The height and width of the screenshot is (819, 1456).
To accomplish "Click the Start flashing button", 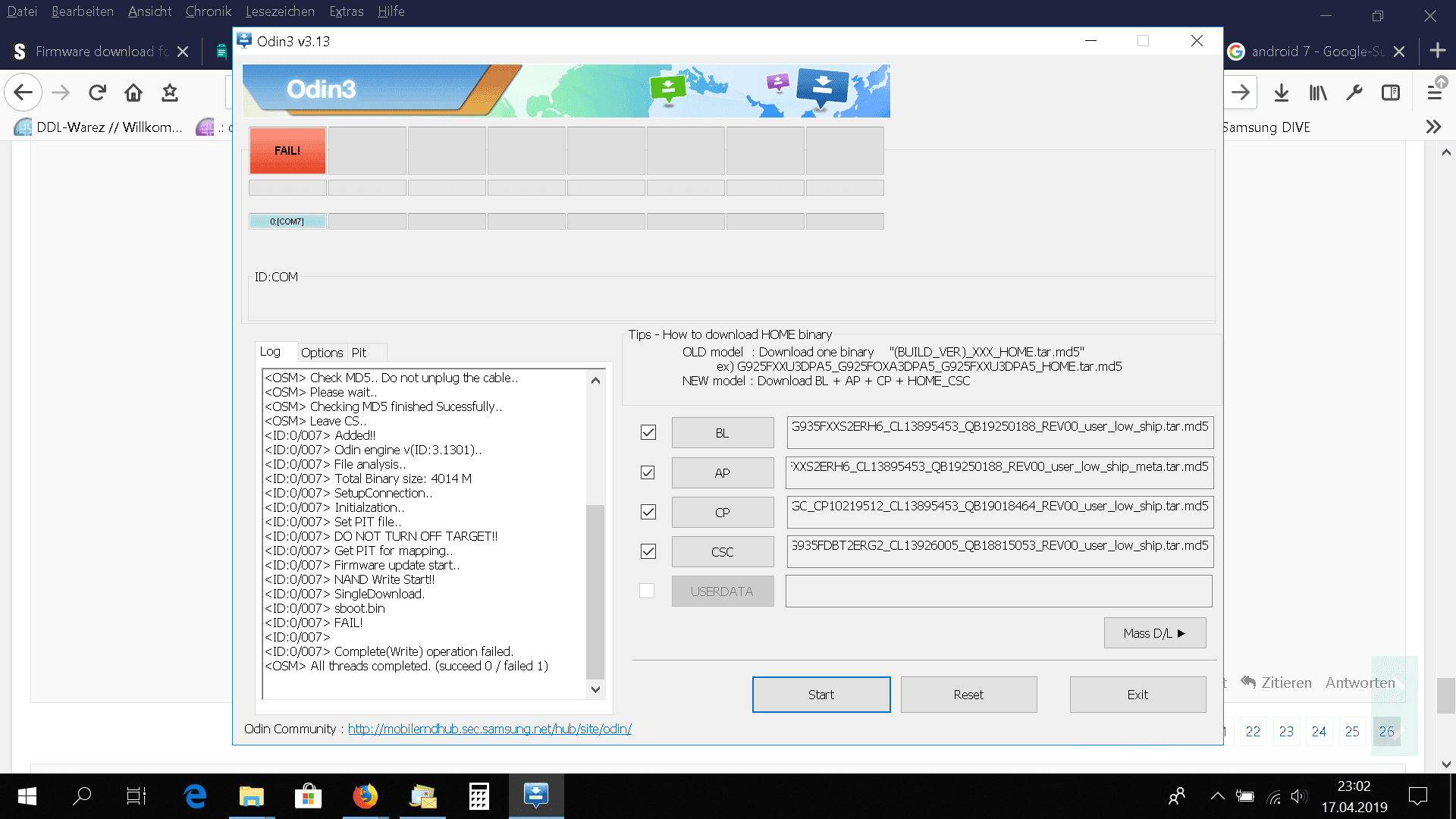I will point(821,695).
